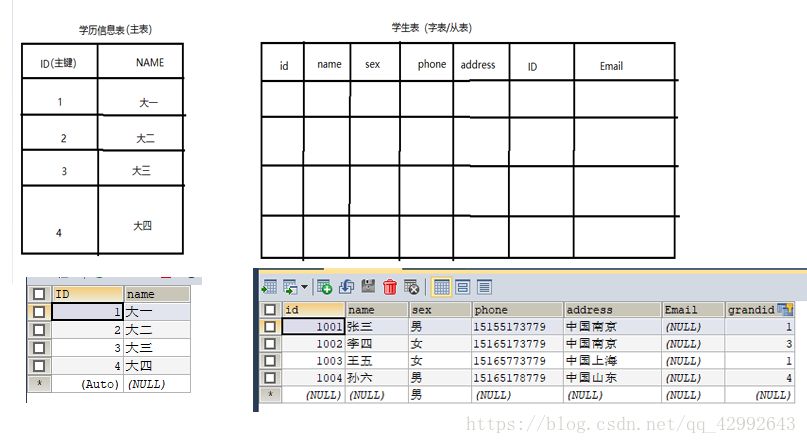Select the checkbox for row 大三

pyautogui.click(x=39, y=348)
